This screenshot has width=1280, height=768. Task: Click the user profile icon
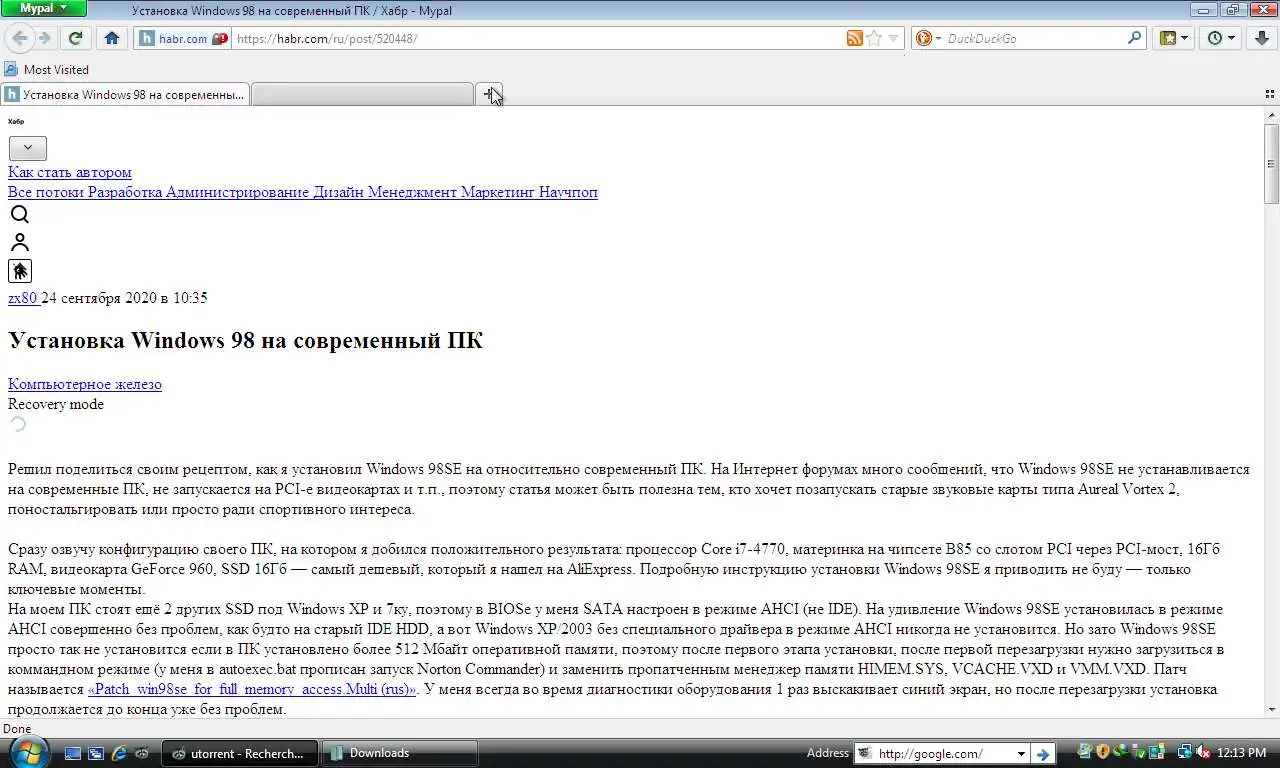pyautogui.click(x=19, y=242)
